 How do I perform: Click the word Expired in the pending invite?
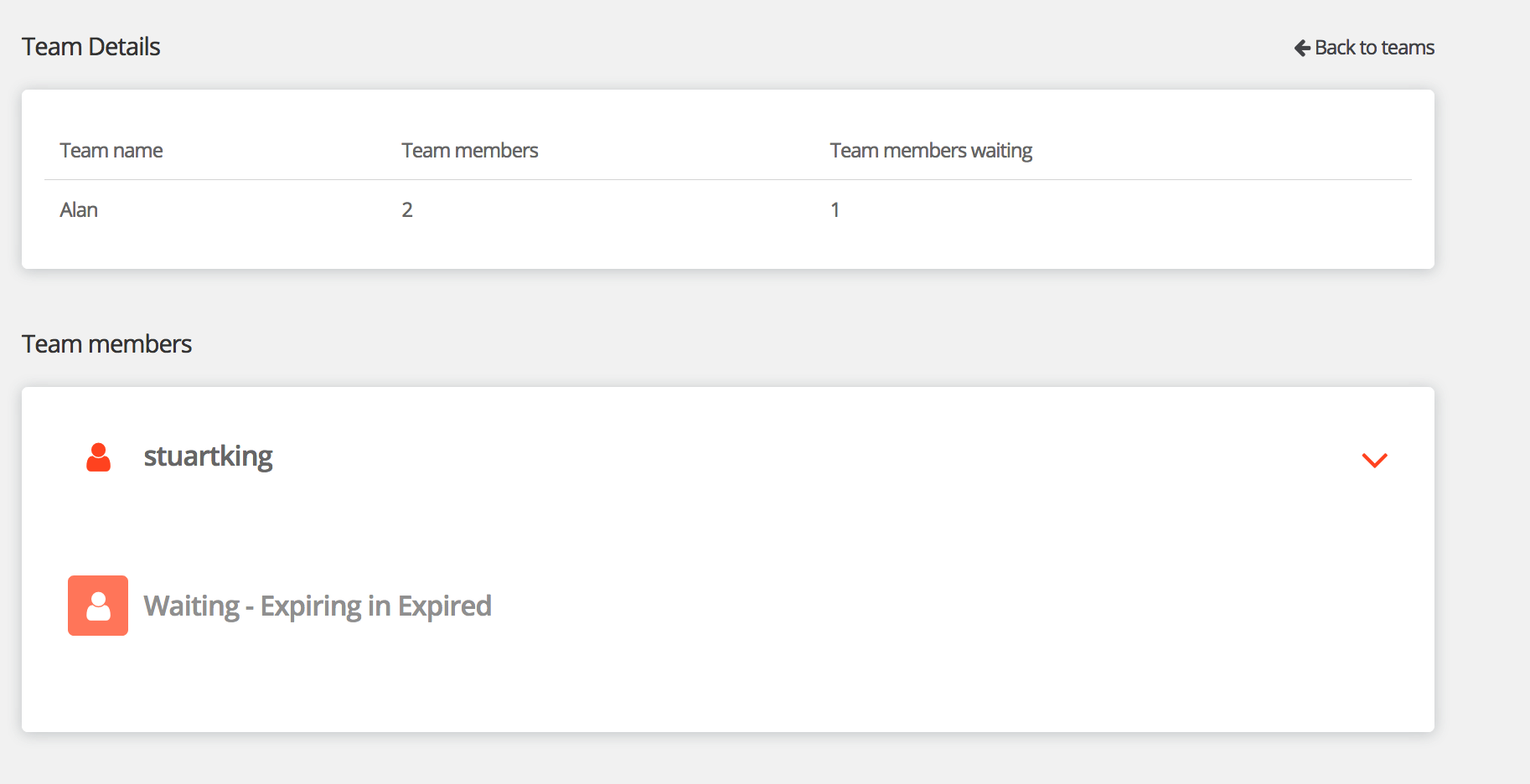444,606
